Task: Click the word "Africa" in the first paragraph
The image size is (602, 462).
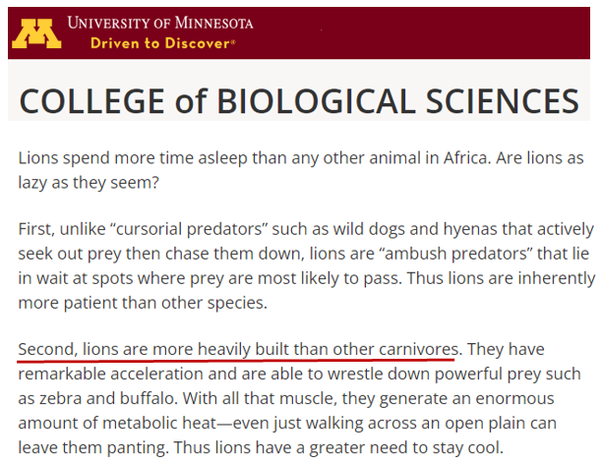Action: [467, 158]
